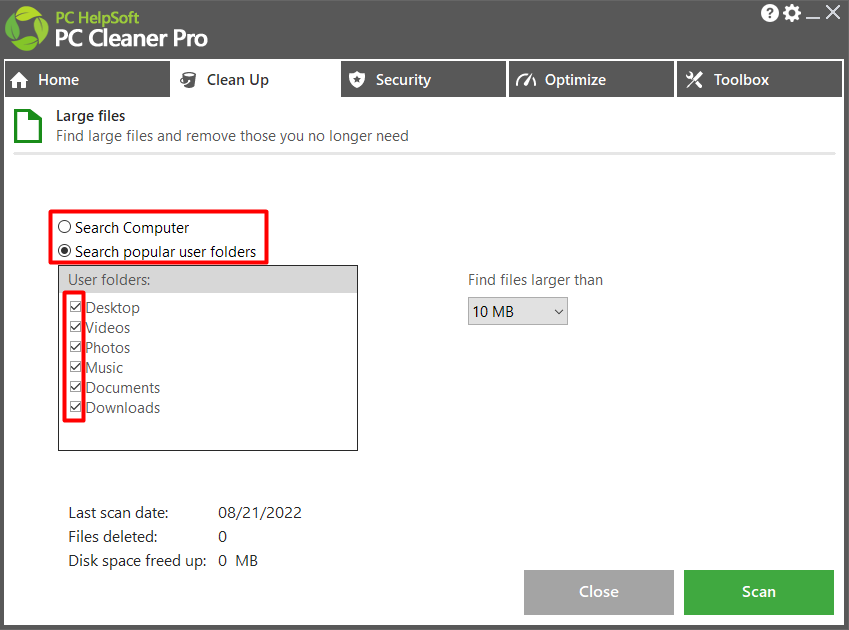Close the PC Cleaner Pro window
The width and height of the screenshot is (849, 630).
(833, 12)
